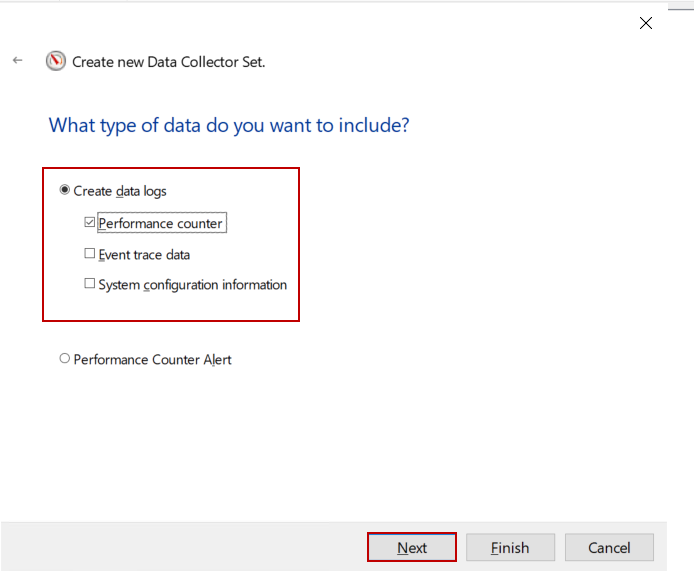This screenshot has height=571, width=694.
Task: Click the 'Event trace data' label text
Action: [144, 255]
